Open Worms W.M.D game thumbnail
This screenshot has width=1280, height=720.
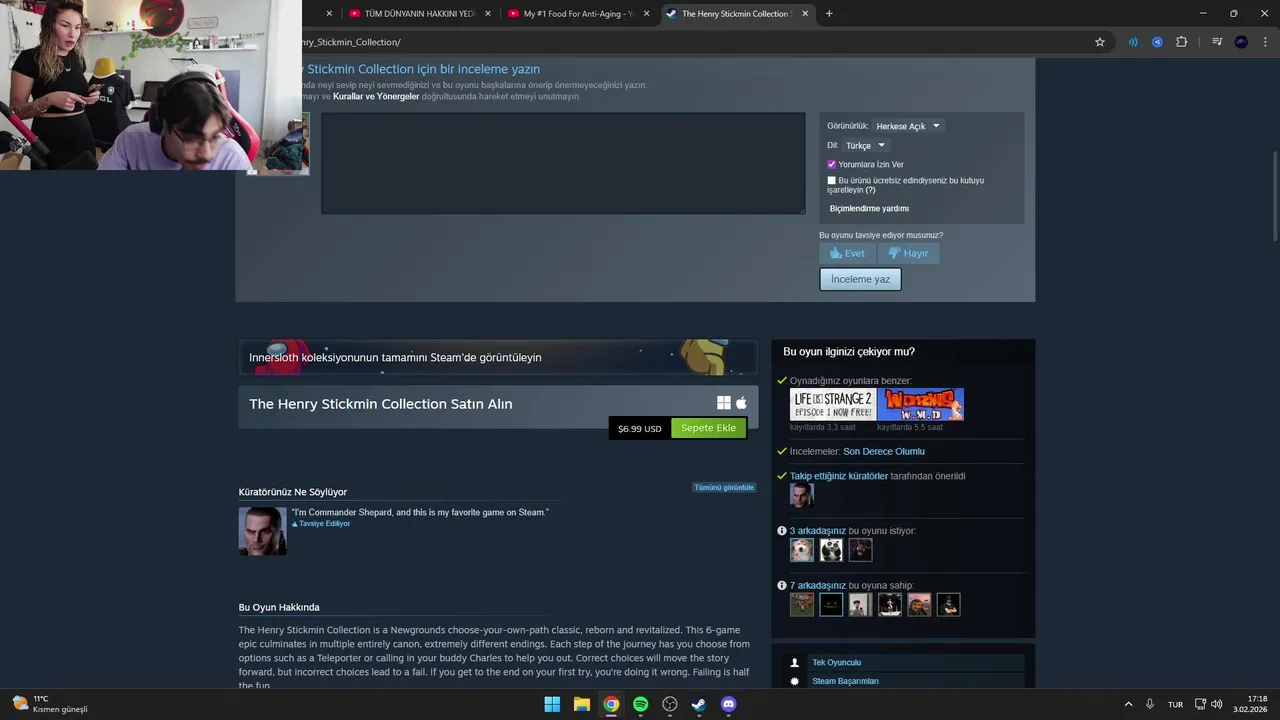[x=921, y=404]
